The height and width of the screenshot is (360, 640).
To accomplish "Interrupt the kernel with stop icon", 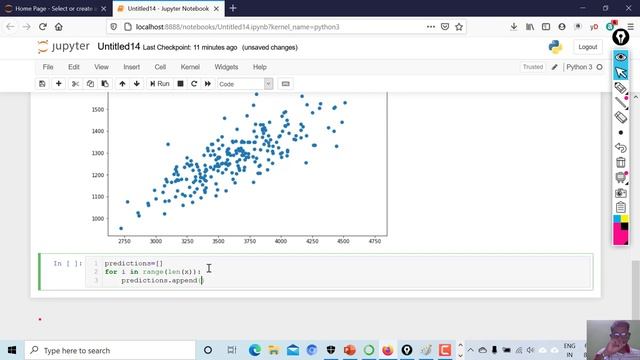I will (180, 84).
